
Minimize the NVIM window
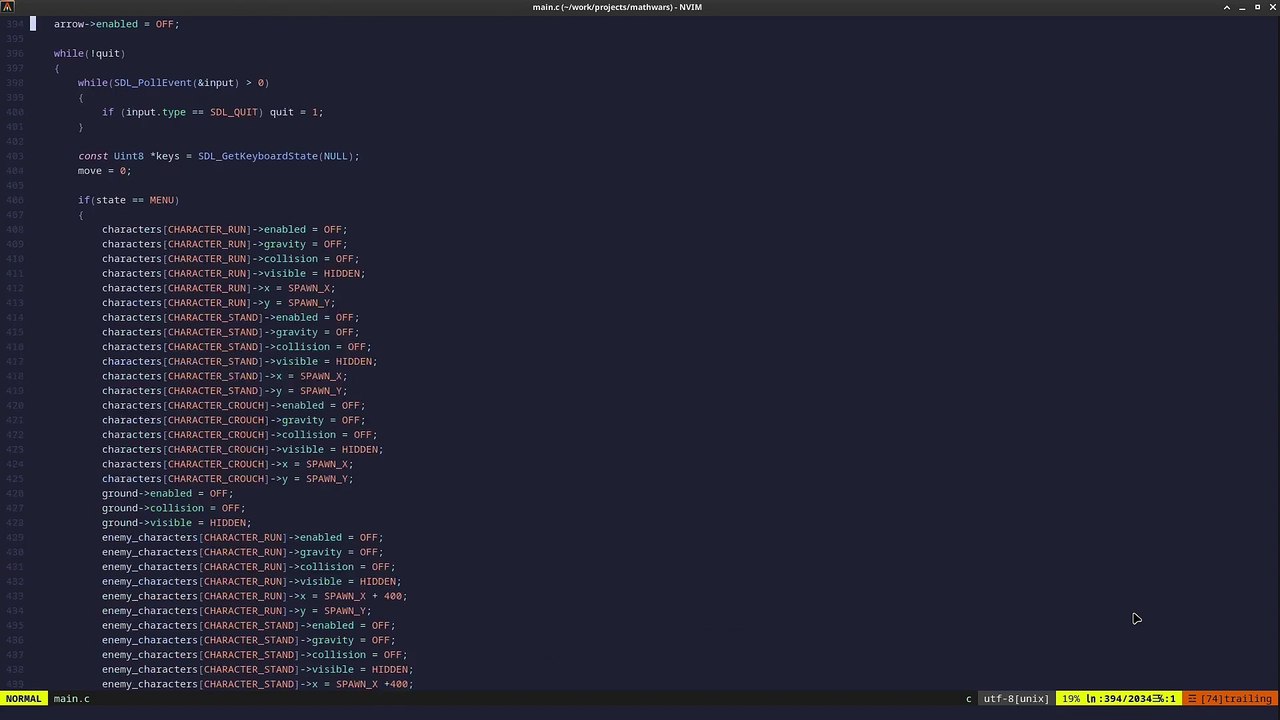point(1242,7)
